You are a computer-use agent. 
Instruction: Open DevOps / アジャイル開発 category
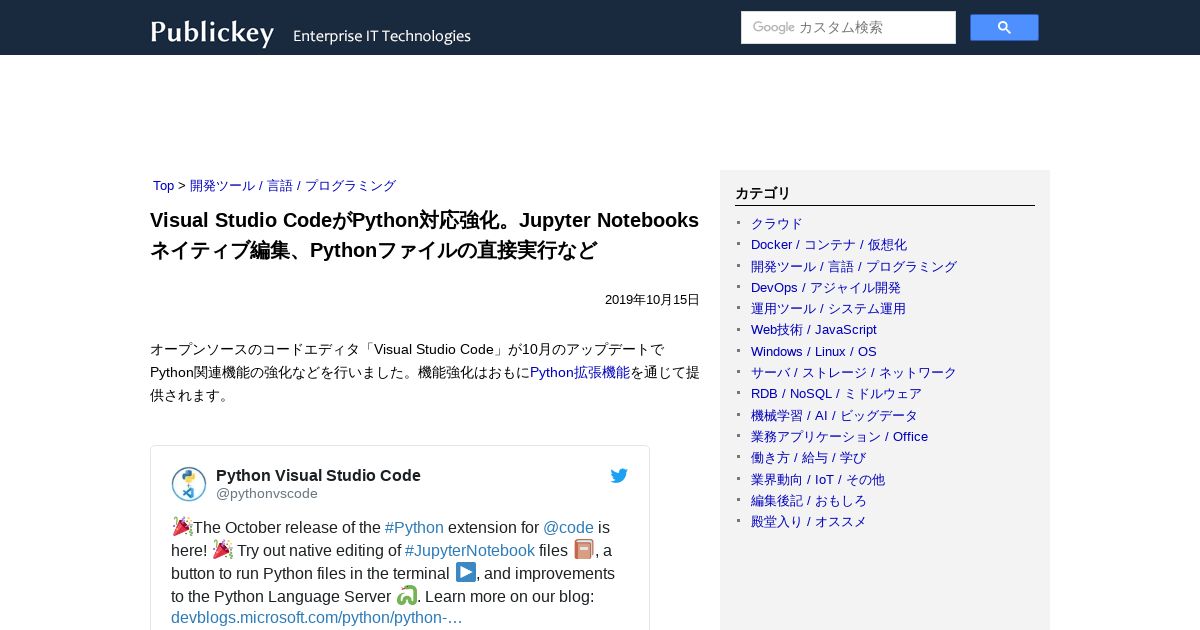point(826,288)
